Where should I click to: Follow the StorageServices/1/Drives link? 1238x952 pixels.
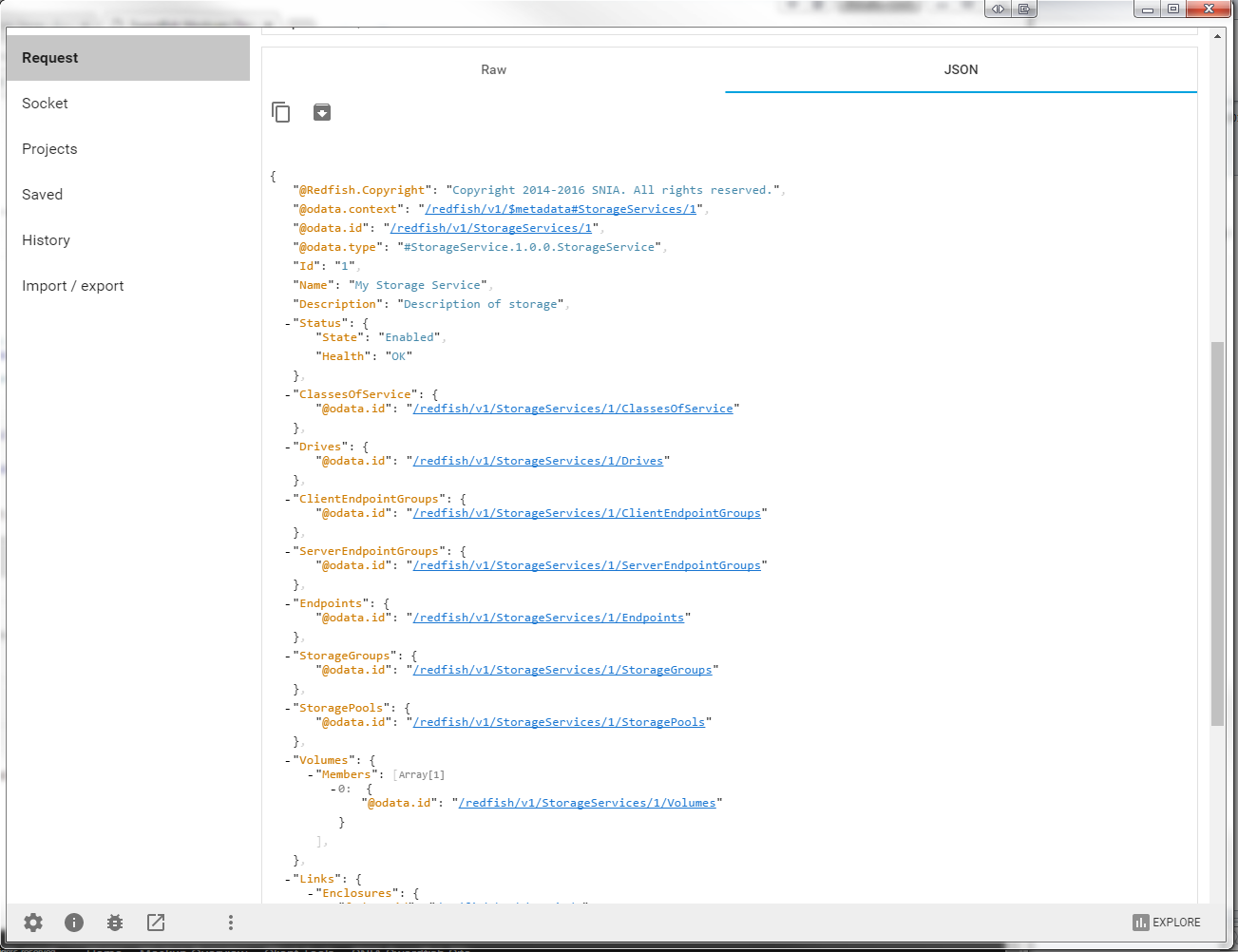click(x=538, y=461)
